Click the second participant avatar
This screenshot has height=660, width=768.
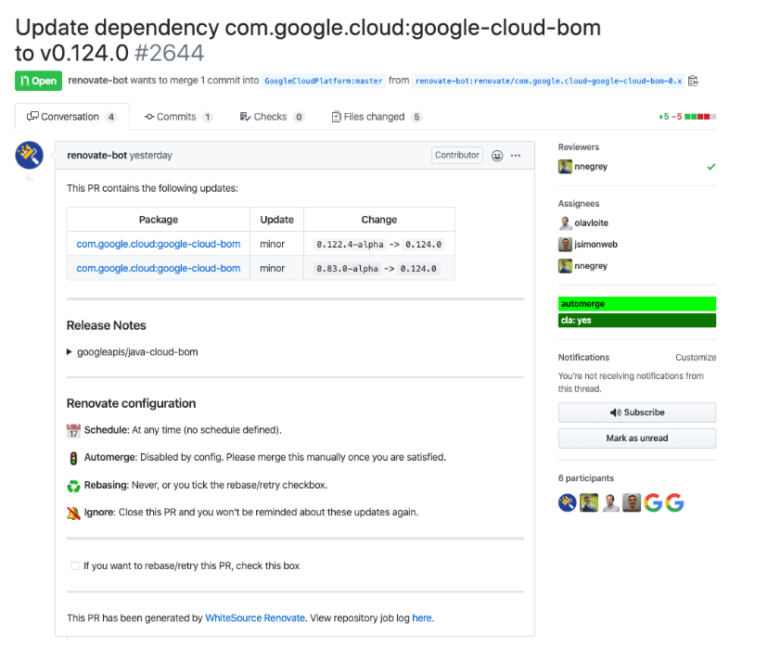pos(589,502)
